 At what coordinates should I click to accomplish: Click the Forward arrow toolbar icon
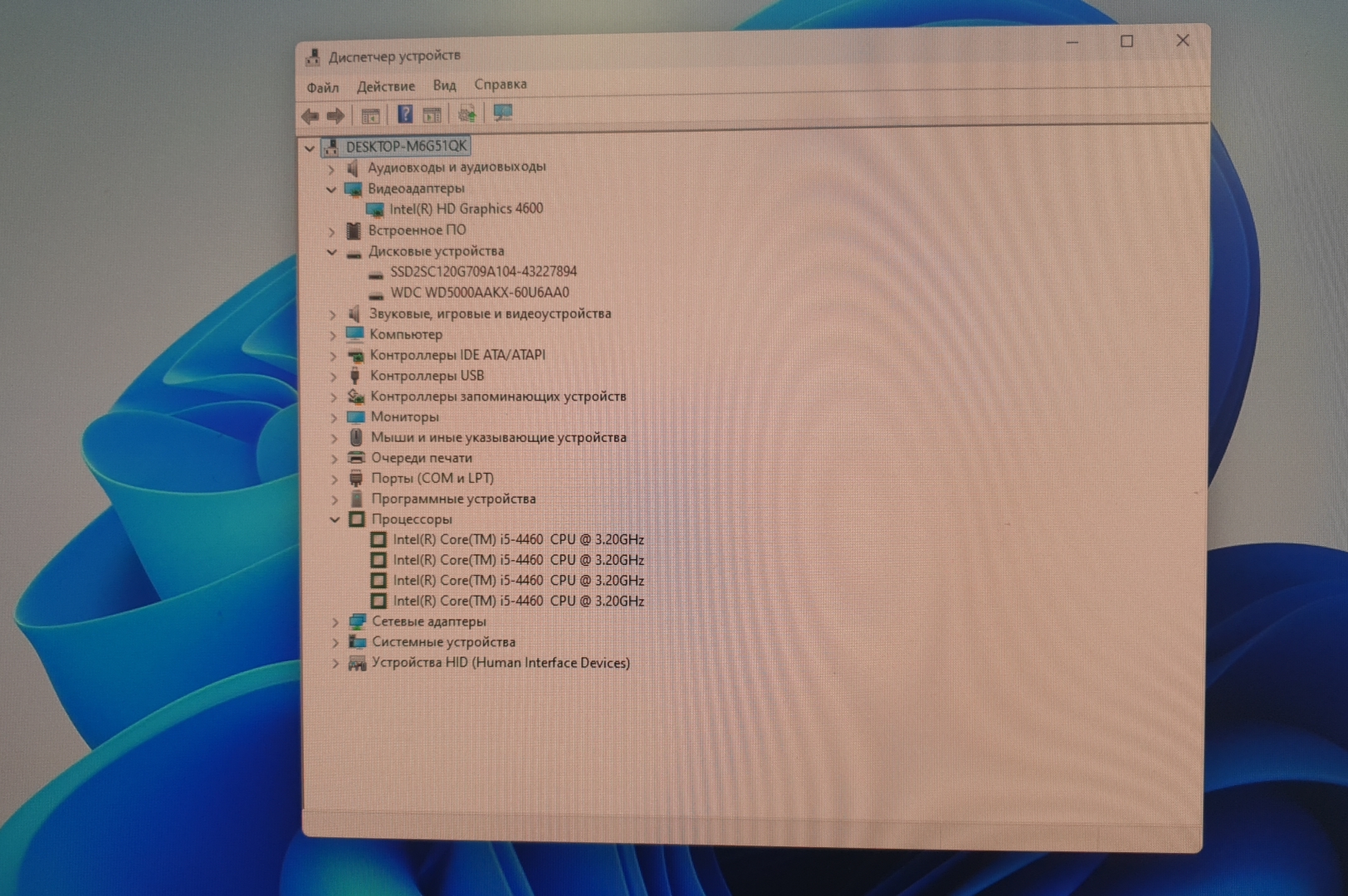tap(336, 116)
